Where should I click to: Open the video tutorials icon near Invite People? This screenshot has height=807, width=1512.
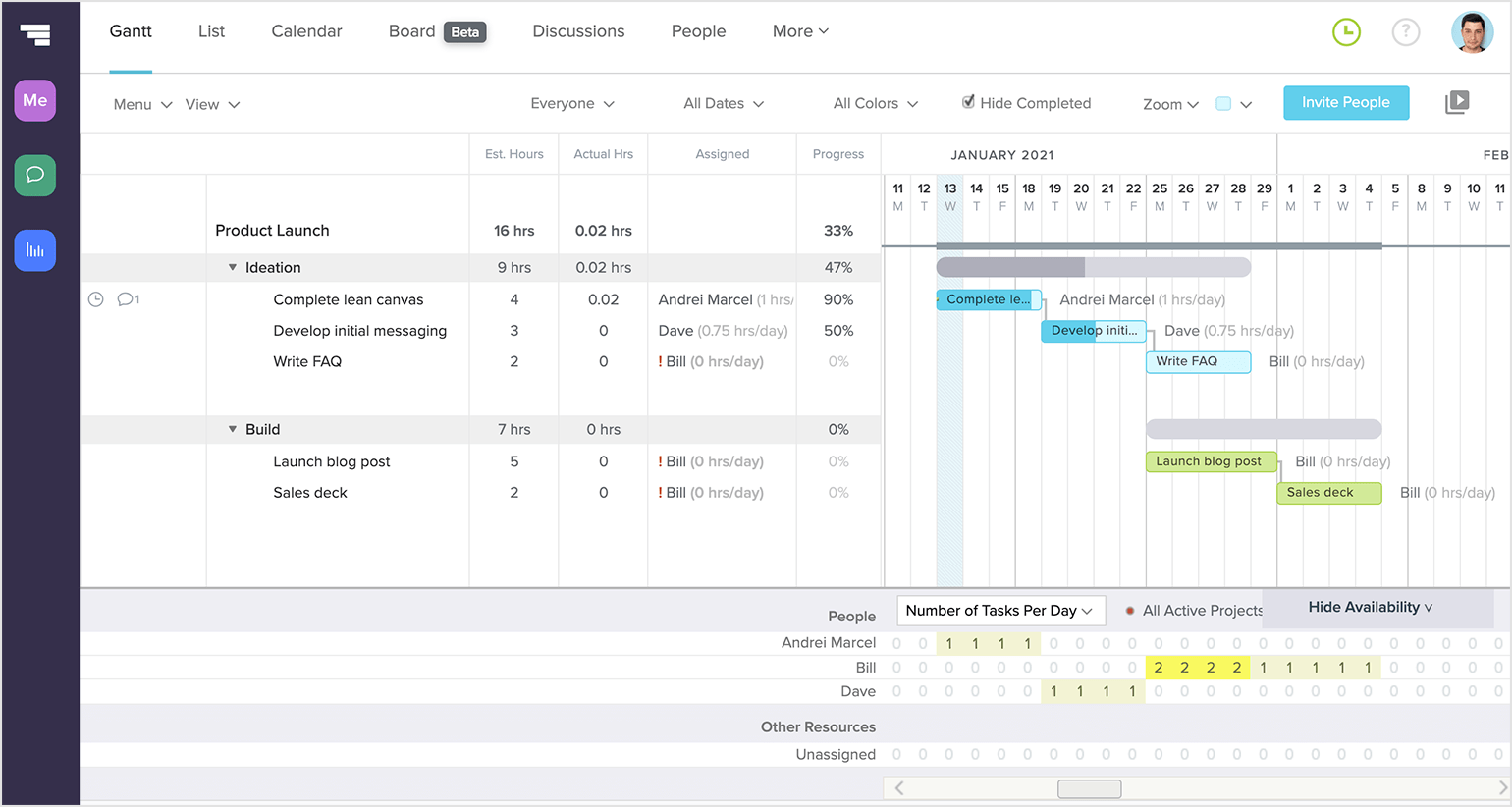tap(1459, 101)
